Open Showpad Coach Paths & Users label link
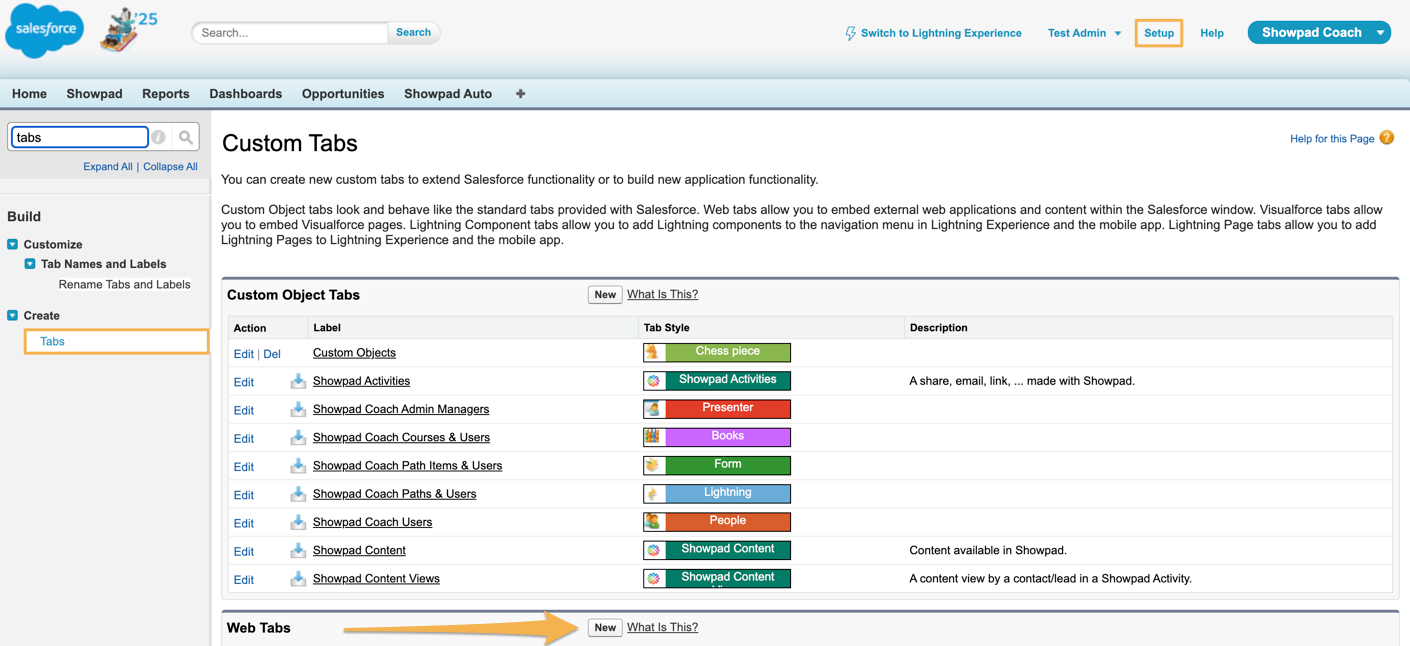Viewport: 1410px width, 646px height. 394,494
